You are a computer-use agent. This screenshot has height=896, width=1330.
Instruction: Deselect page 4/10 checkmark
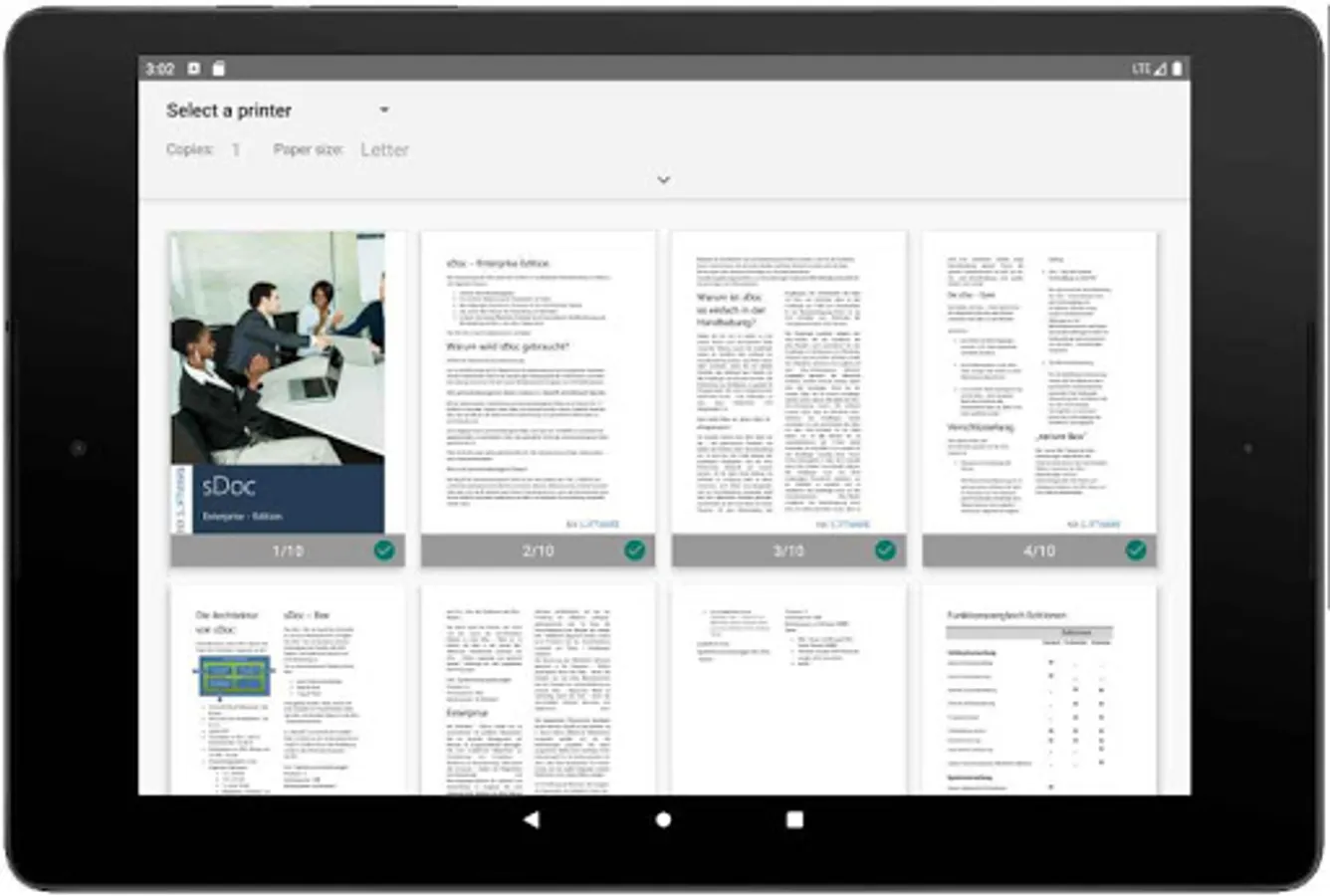click(1136, 551)
